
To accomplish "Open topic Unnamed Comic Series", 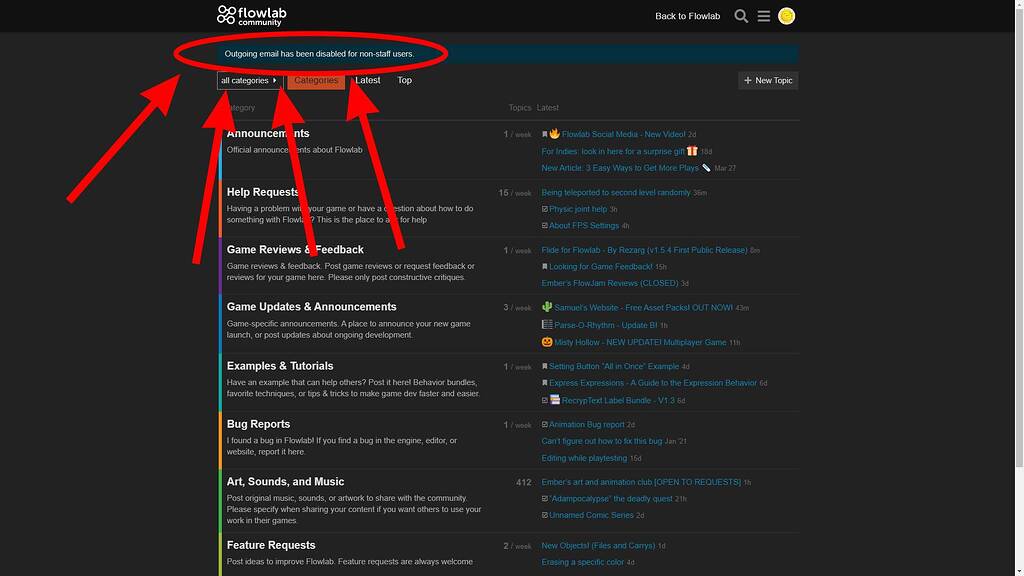I will coord(591,515).
